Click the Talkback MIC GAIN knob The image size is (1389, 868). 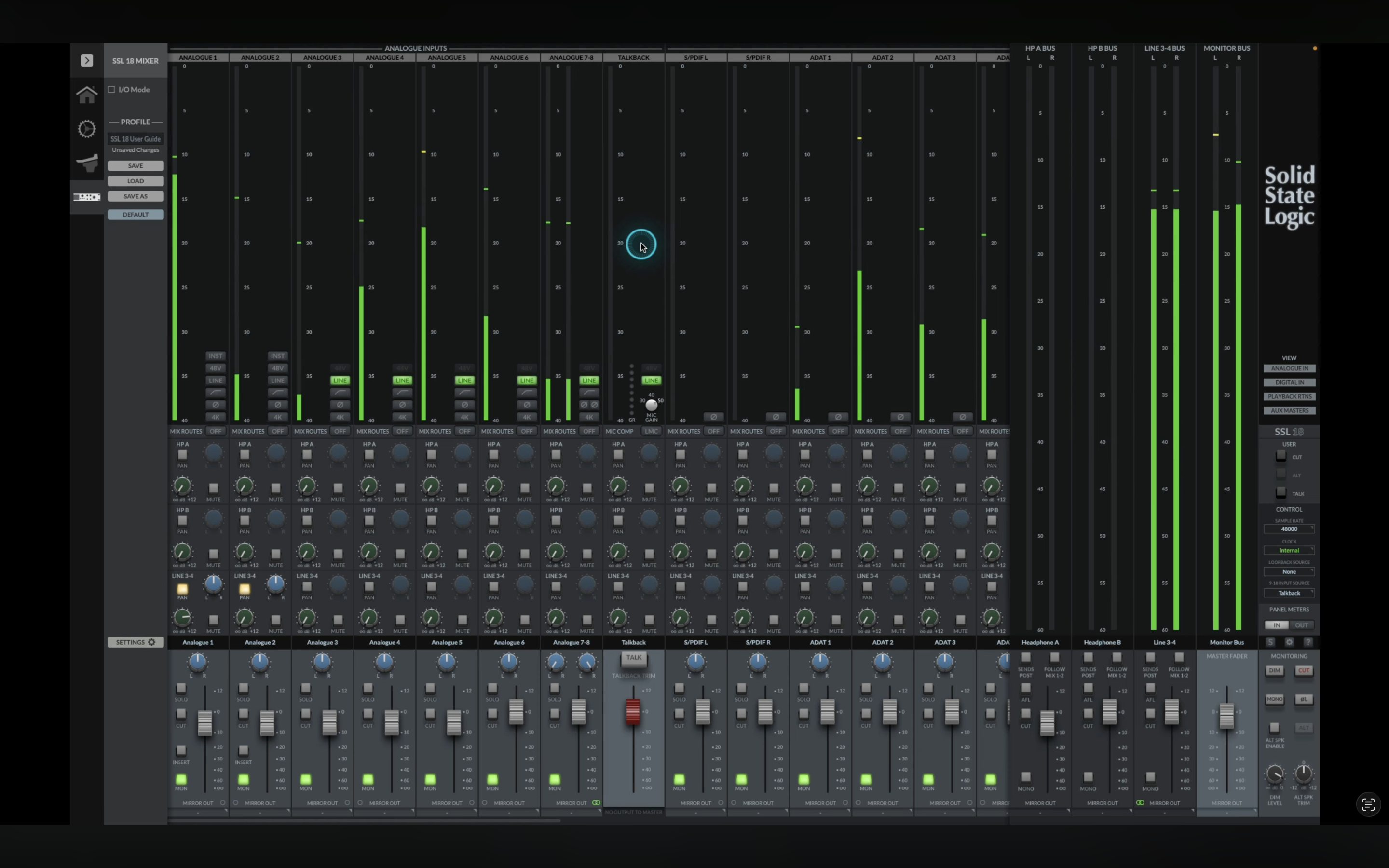pos(651,405)
